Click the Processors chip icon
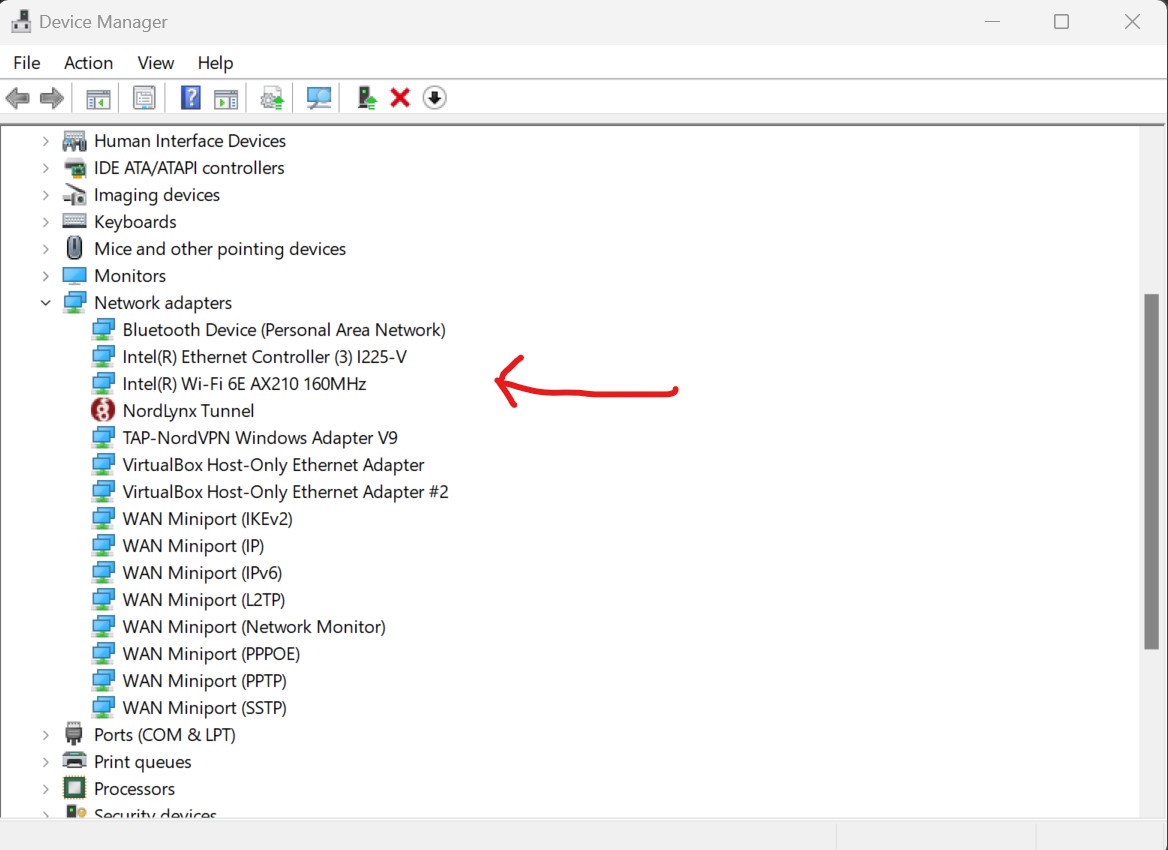 (x=74, y=788)
